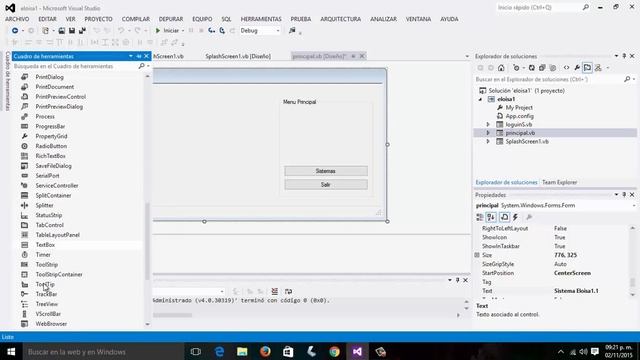Open the ARCHIVO menu
The height and width of the screenshot is (360, 640).
click(x=17, y=19)
